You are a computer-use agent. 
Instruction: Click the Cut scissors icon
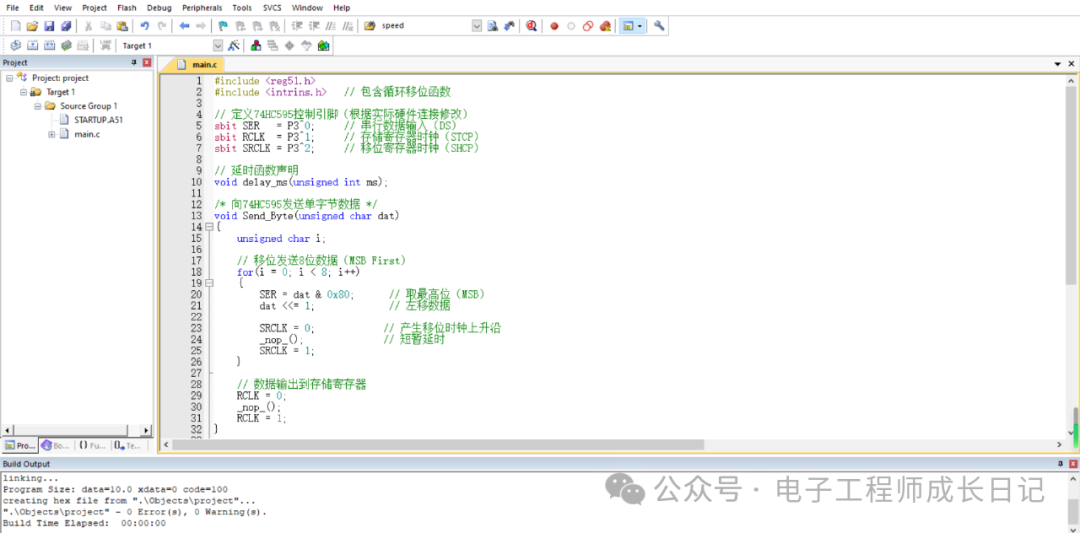88,26
